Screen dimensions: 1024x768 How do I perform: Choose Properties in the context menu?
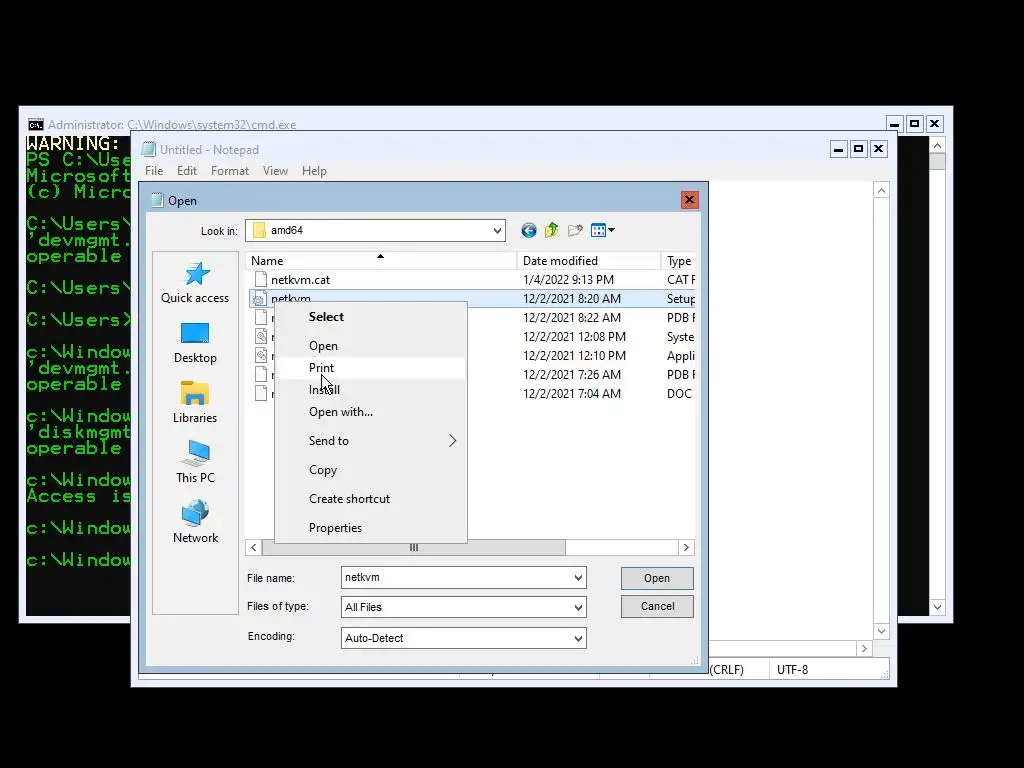[370, 528]
